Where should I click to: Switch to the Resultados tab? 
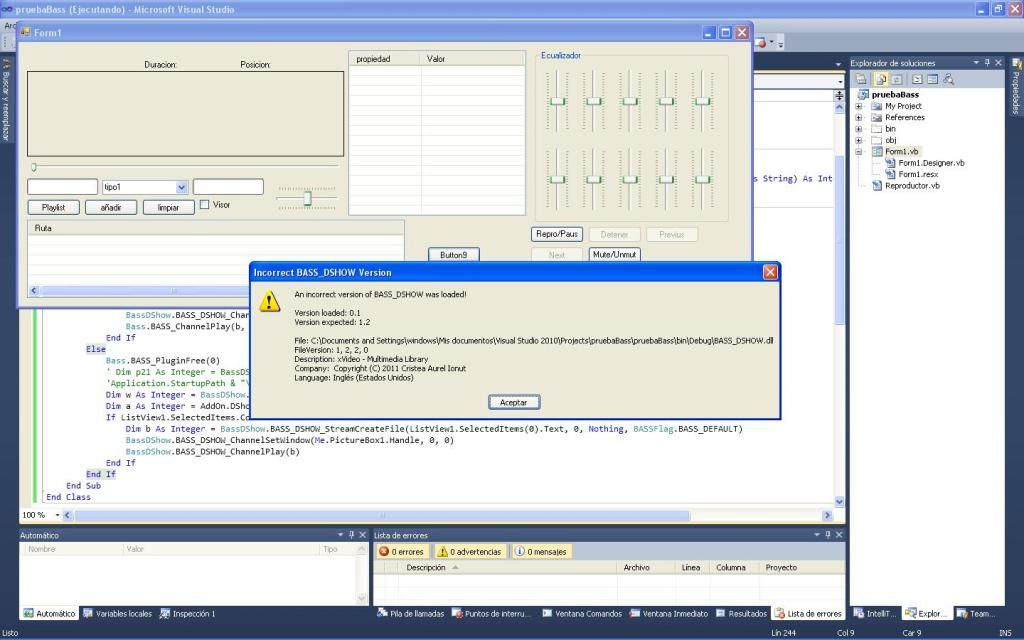click(x=741, y=614)
